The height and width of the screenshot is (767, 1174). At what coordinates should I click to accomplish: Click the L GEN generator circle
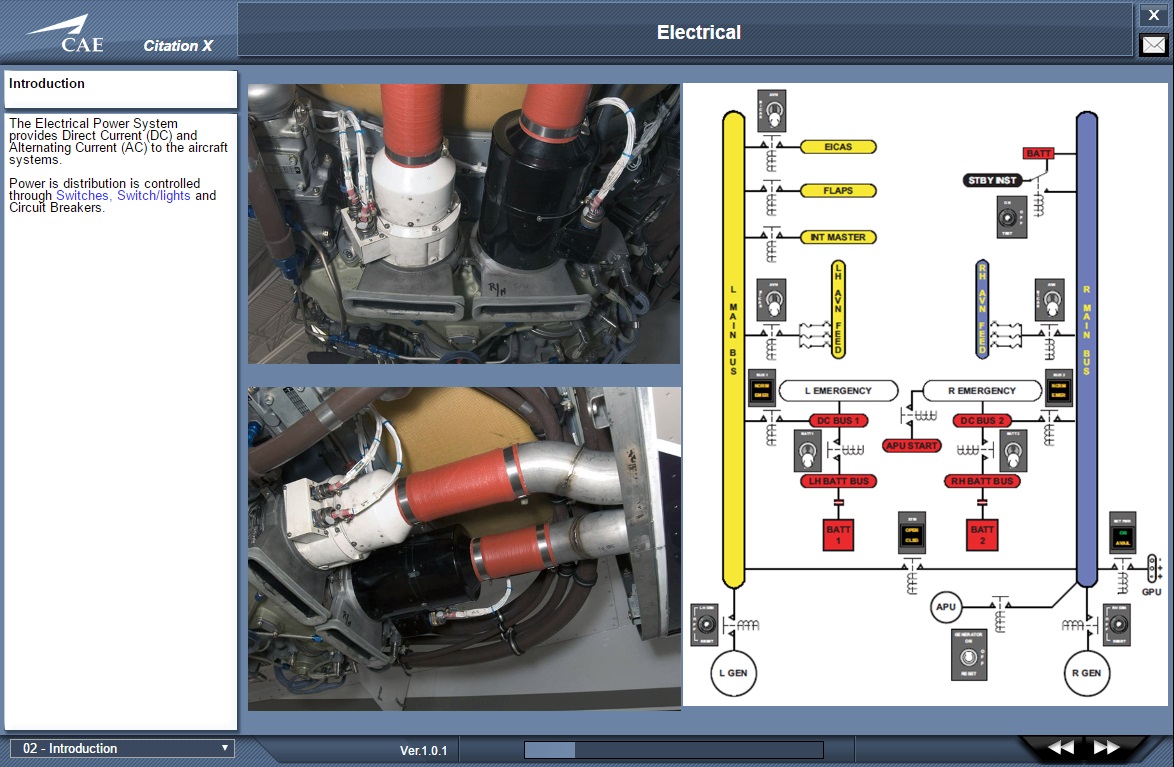tap(734, 672)
